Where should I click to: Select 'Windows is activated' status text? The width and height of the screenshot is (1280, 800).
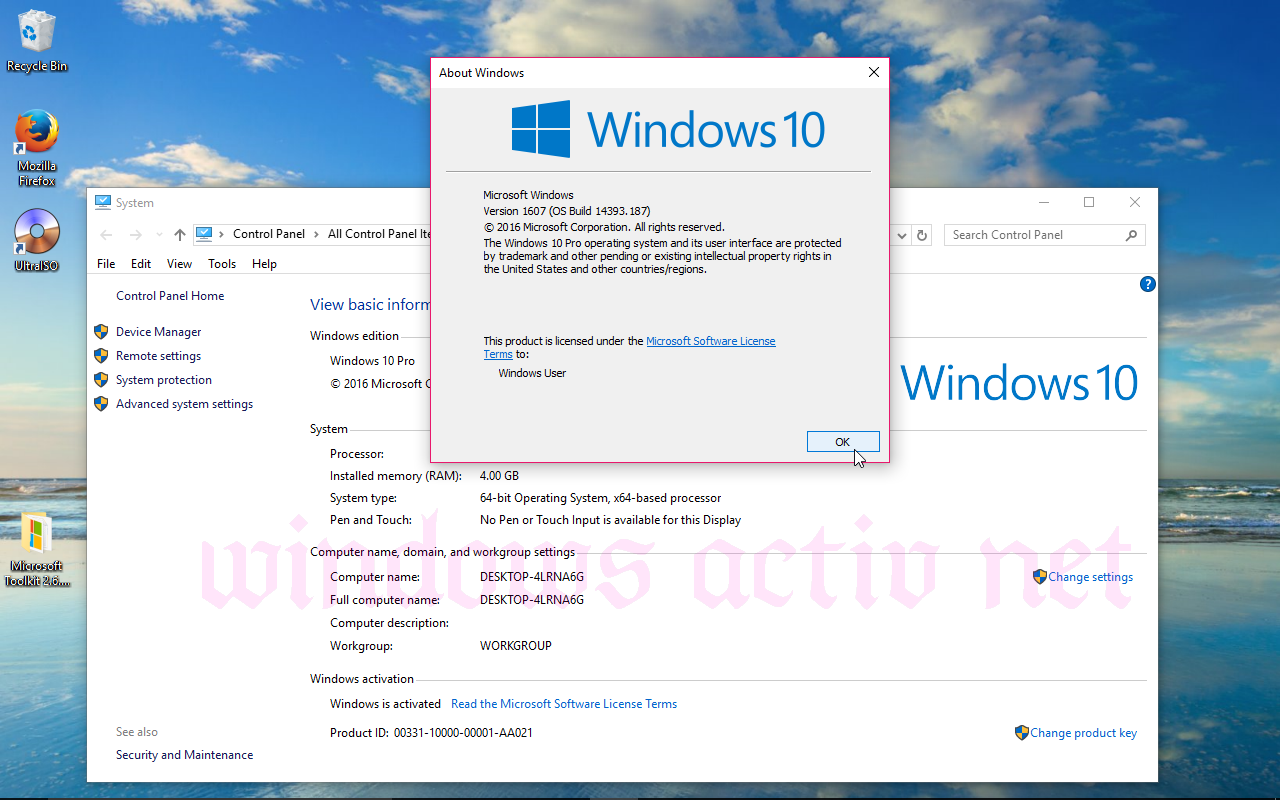pos(385,704)
